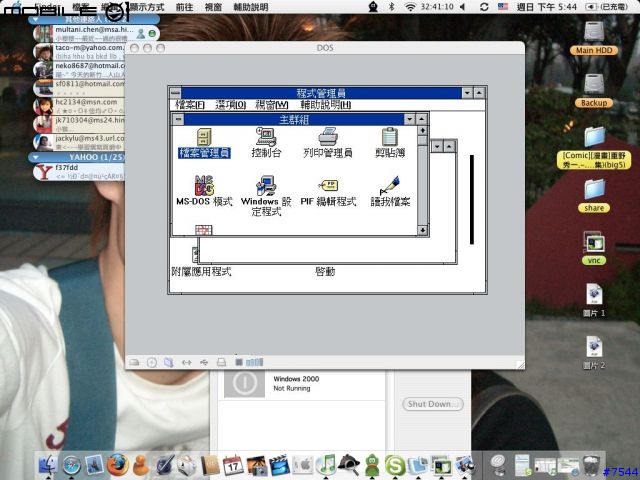The height and width of the screenshot is (480, 640).
Task: Open the 讀我檔案 (Read Me) icon
Action: 390,191
